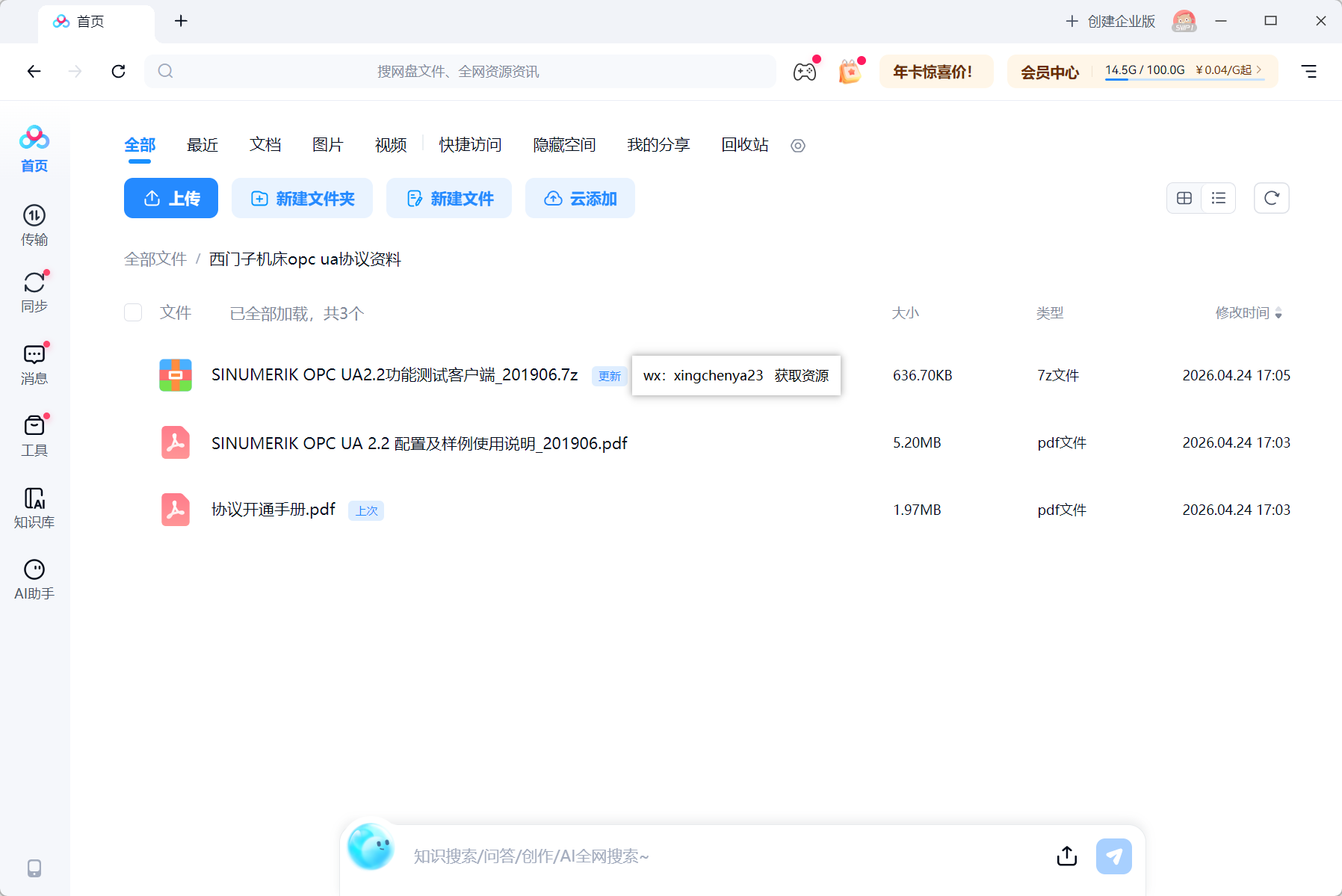Image resolution: width=1342 pixels, height=896 pixels.
Task: Click the user avatar icon
Action: click(x=1184, y=21)
